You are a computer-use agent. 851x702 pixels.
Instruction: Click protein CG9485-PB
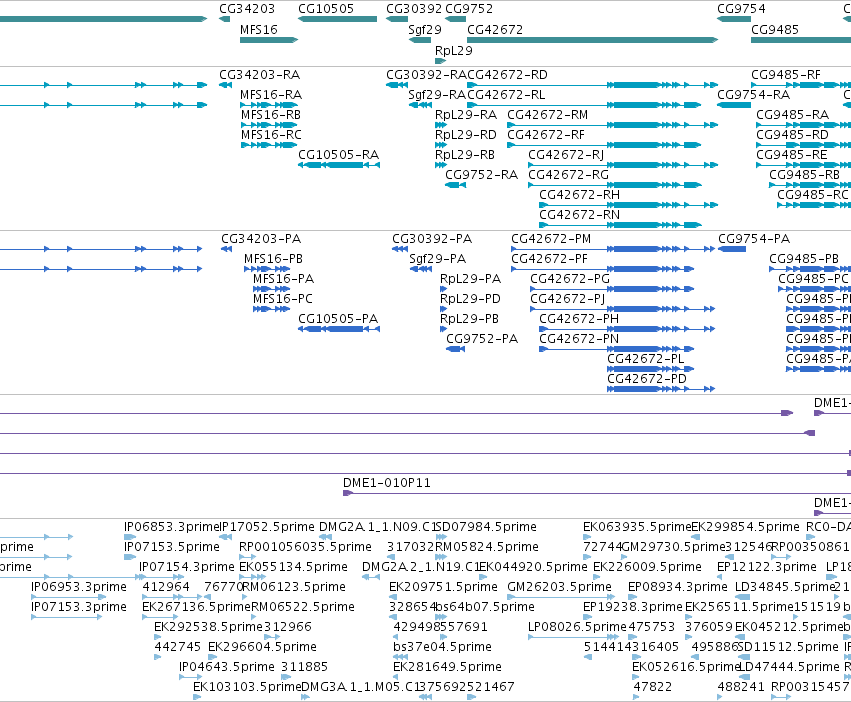click(804, 258)
